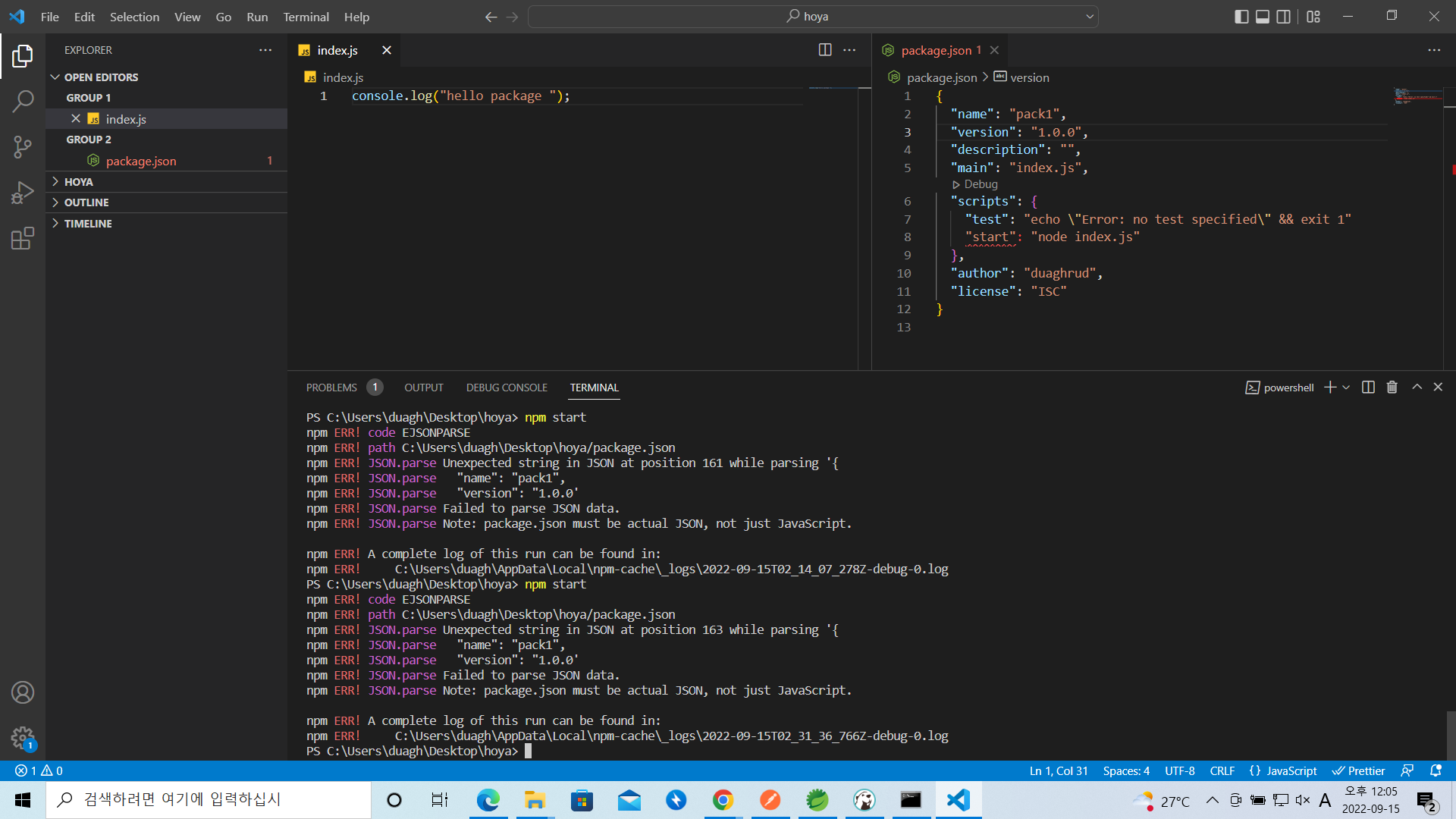The width and height of the screenshot is (1456, 819).
Task: Split the terminal panel
Action: point(1368,388)
